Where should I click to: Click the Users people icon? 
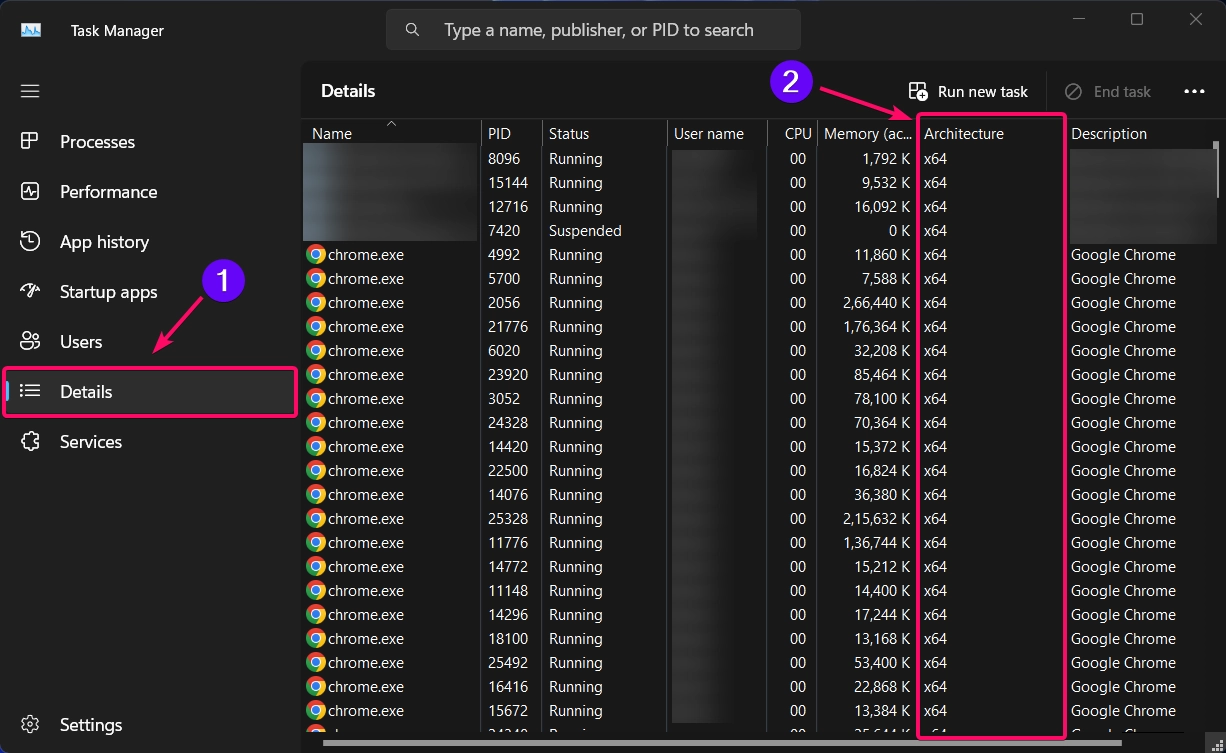click(x=30, y=341)
